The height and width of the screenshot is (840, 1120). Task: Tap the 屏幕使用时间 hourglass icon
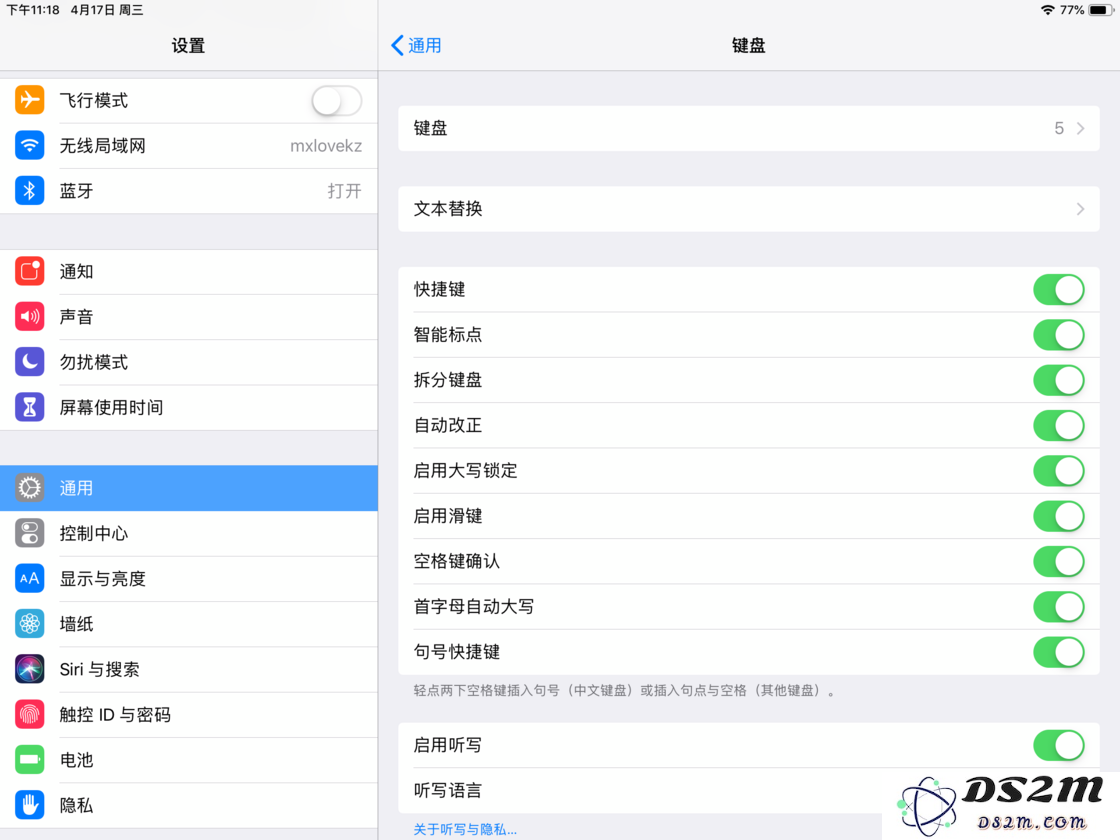coord(29,407)
